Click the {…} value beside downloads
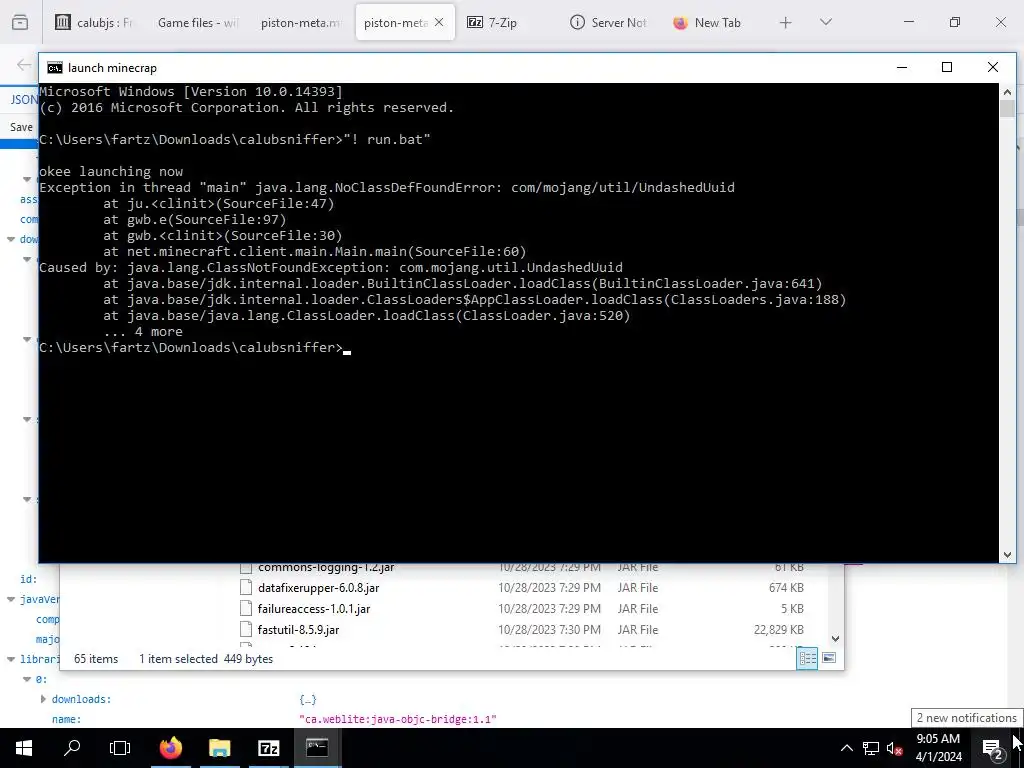The width and height of the screenshot is (1024, 768). tap(308, 699)
